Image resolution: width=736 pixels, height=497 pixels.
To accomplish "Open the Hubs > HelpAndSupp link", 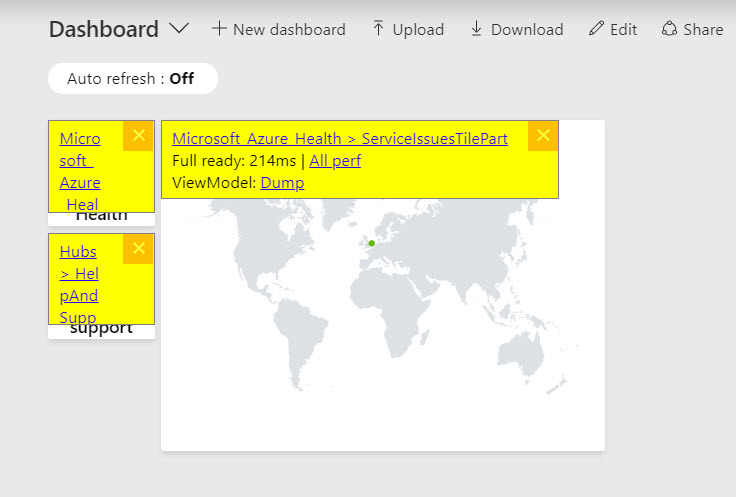I will (79, 284).
